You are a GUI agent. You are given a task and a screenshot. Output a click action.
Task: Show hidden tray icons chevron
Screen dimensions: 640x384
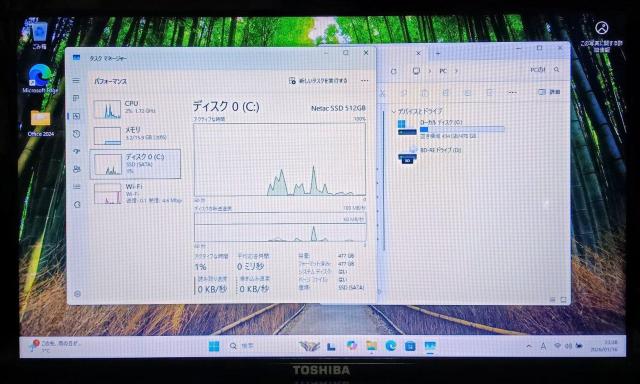pyautogui.click(x=529, y=346)
